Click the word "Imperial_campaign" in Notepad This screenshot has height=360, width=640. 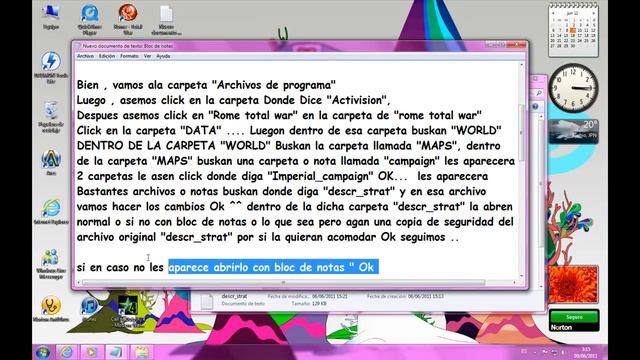(x=320, y=176)
